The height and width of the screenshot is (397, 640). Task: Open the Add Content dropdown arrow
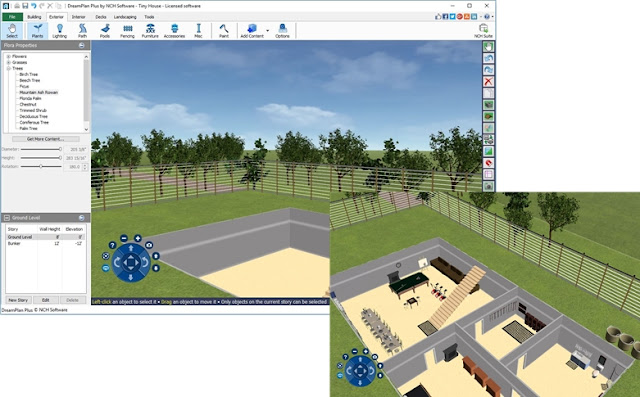point(268,31)
